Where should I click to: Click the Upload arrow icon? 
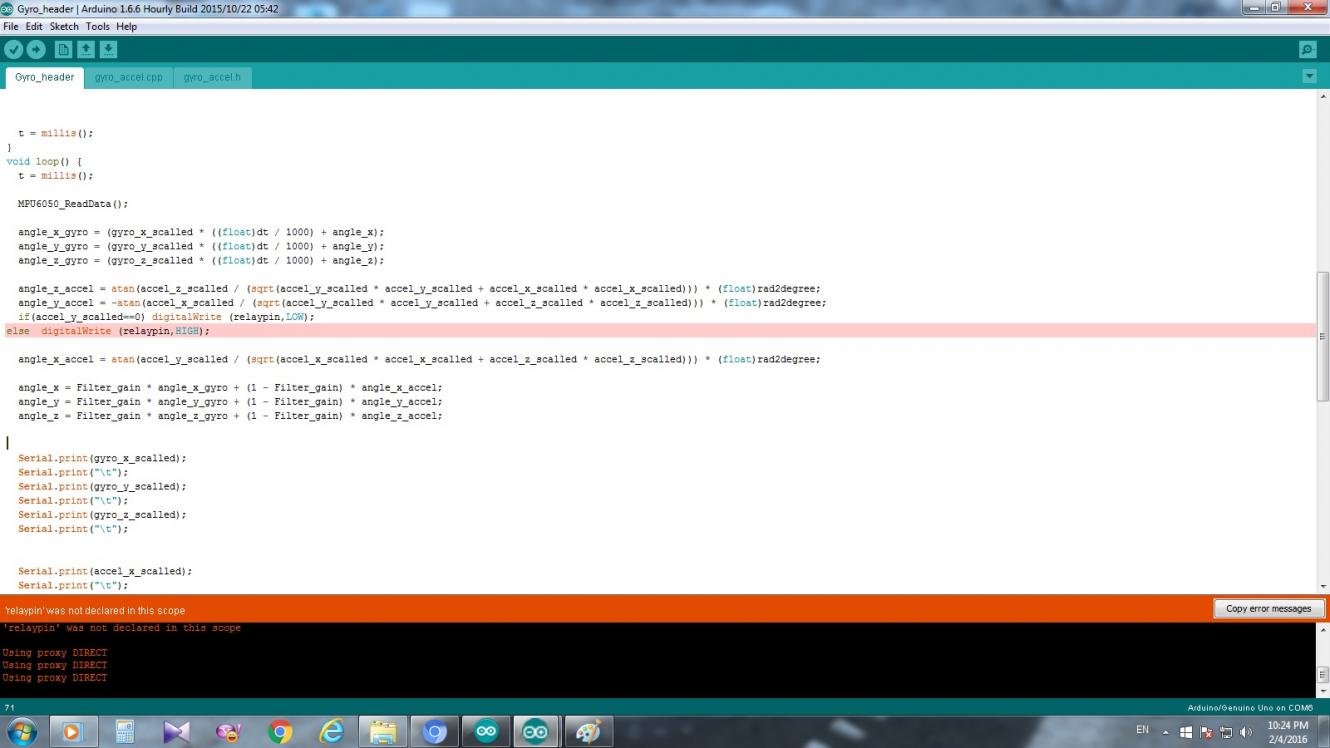click(x=36, y=49)
